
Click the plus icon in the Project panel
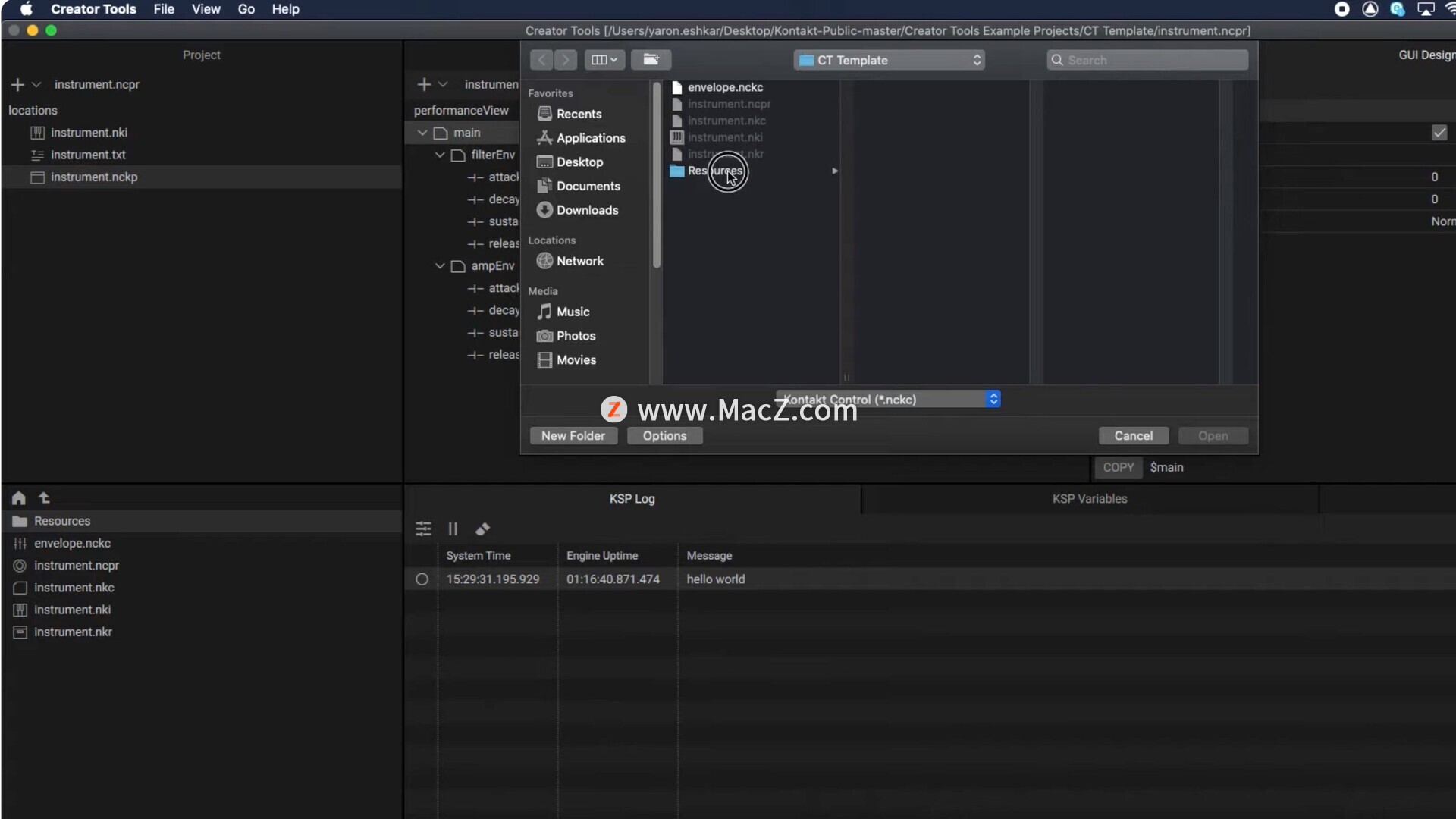click(x=18, y=85)
